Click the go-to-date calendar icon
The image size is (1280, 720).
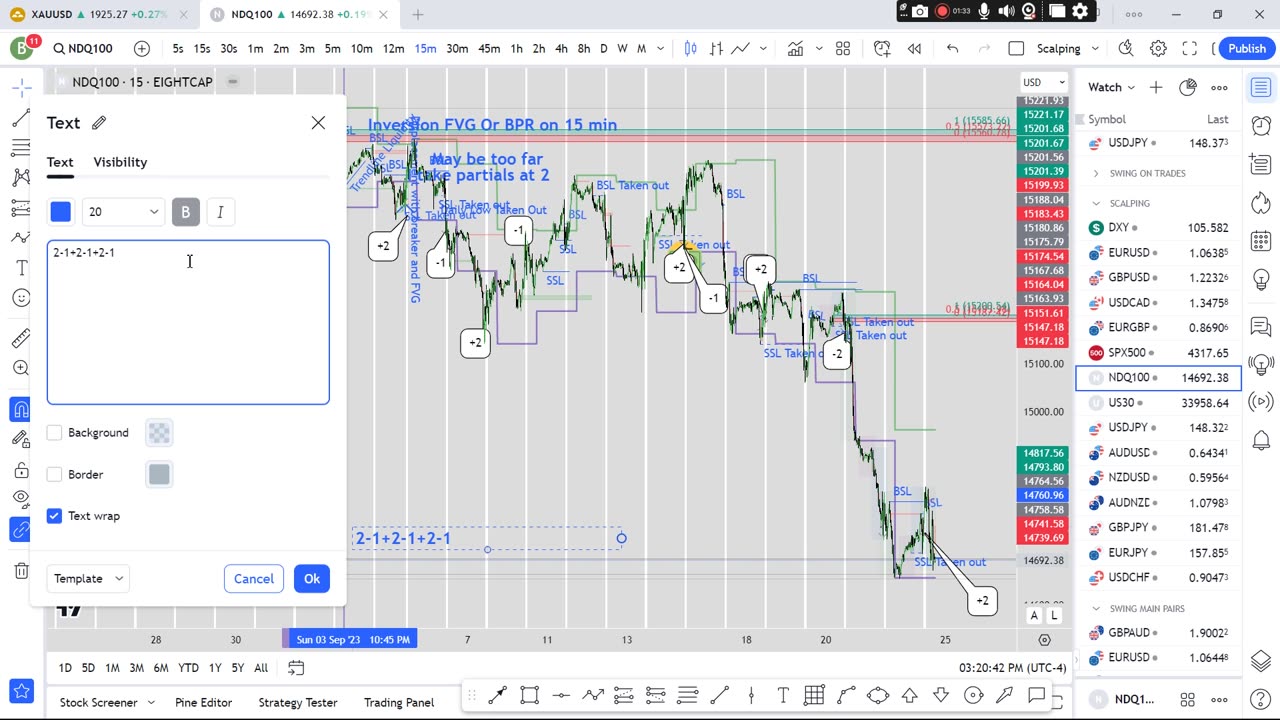(296, 668)
